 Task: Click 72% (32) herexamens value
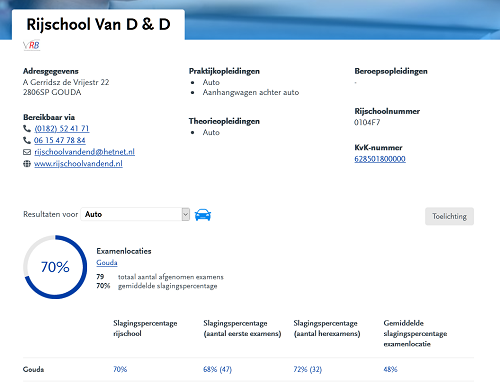308,369
